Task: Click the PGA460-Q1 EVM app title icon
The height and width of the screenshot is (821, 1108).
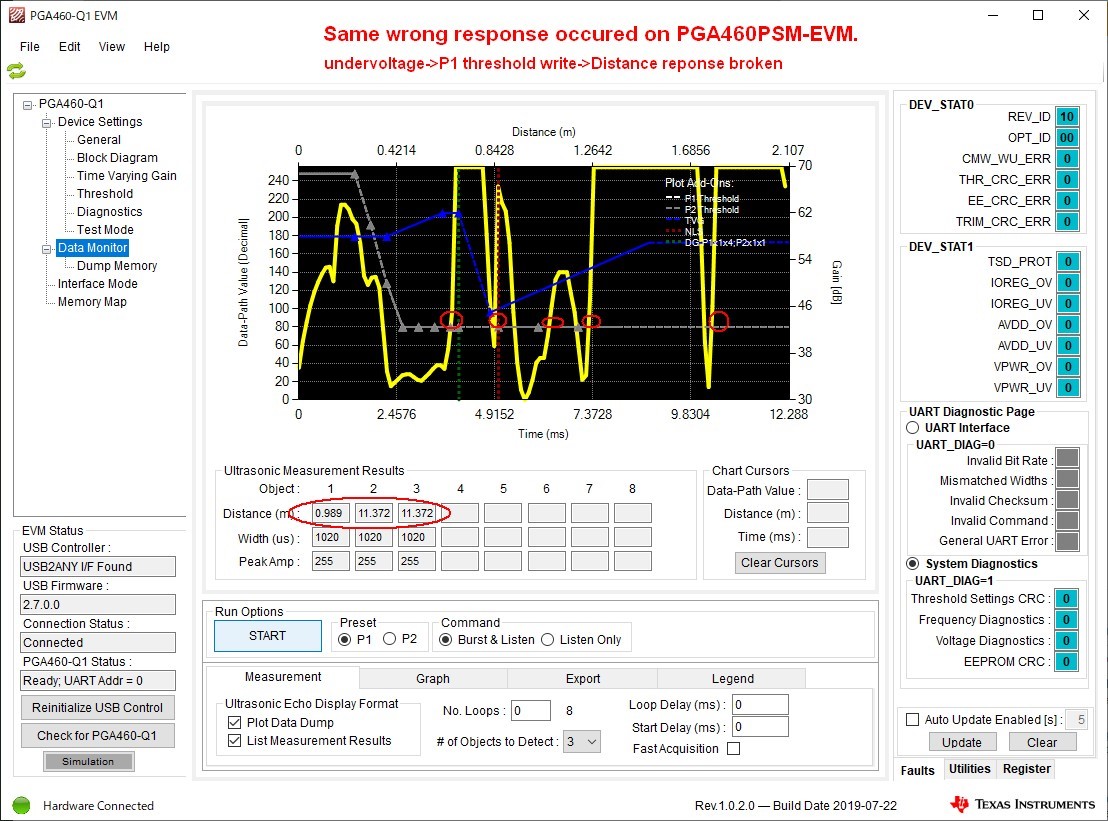Action: pos(16,15)
